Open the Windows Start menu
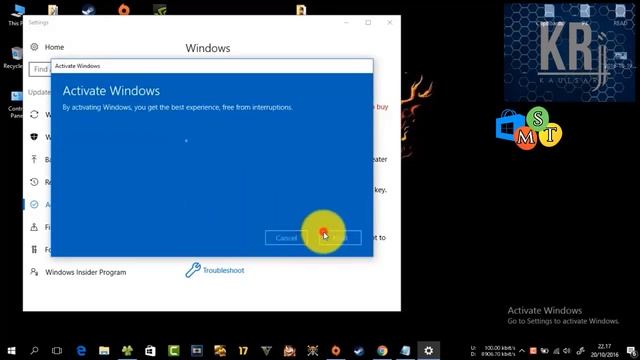Viewport: 640px width, 360px height. click(11, 351)
